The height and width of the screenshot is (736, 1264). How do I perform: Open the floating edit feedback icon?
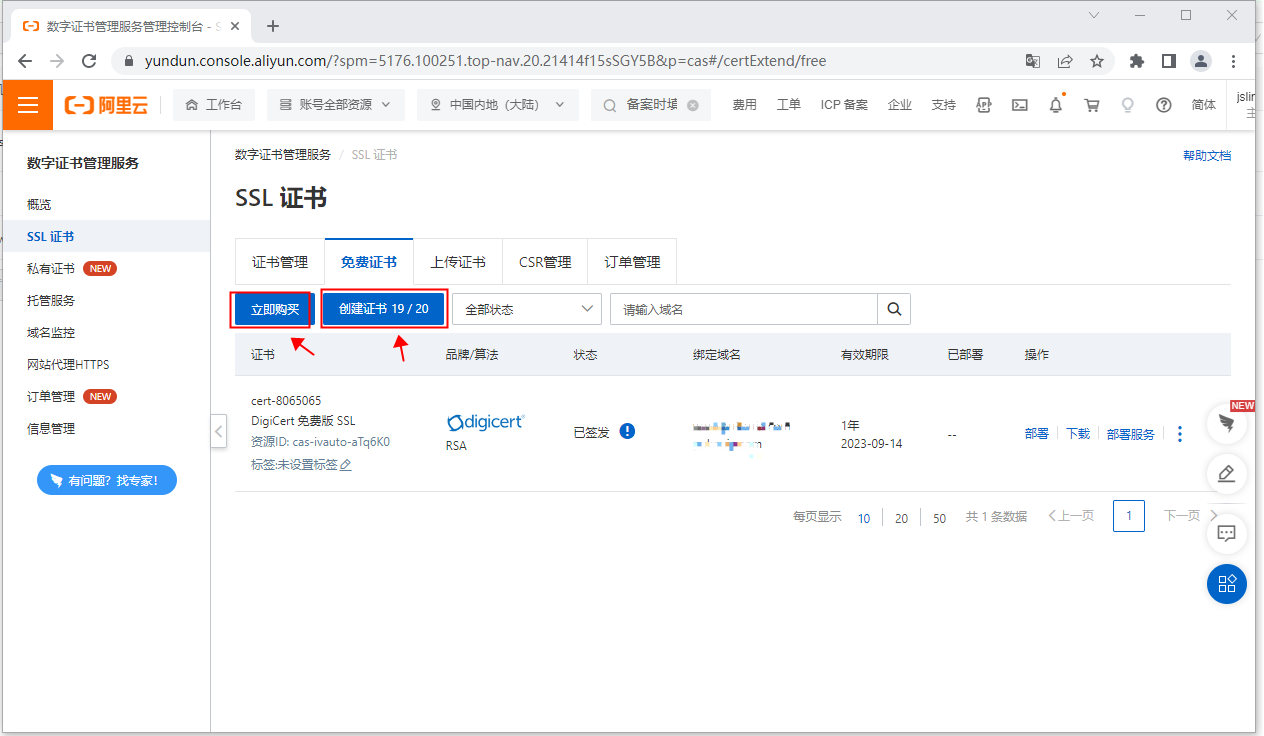(x=1227, y=474)
